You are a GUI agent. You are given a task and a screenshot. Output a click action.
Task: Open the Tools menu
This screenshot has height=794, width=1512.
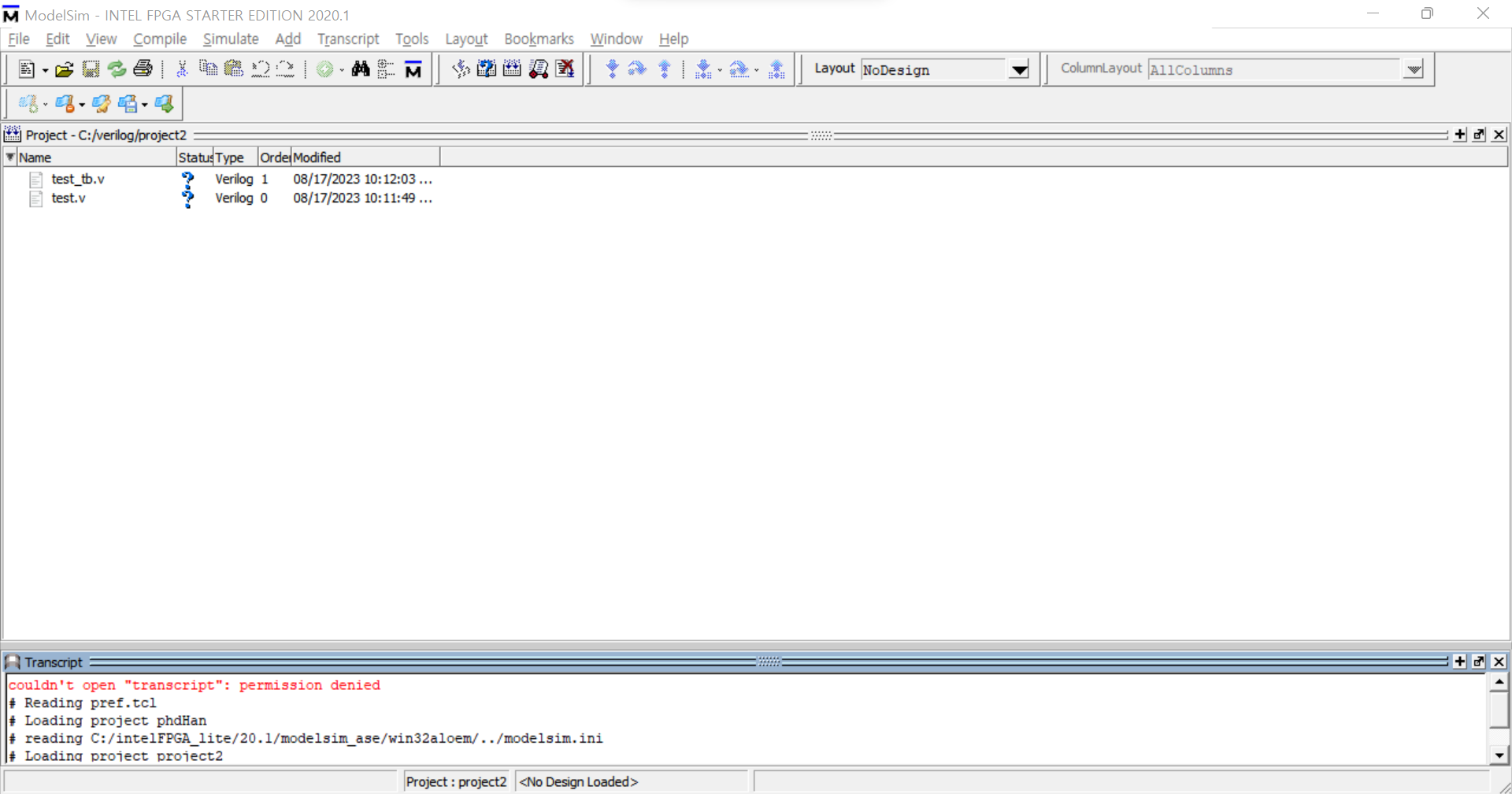pos(412,39)
